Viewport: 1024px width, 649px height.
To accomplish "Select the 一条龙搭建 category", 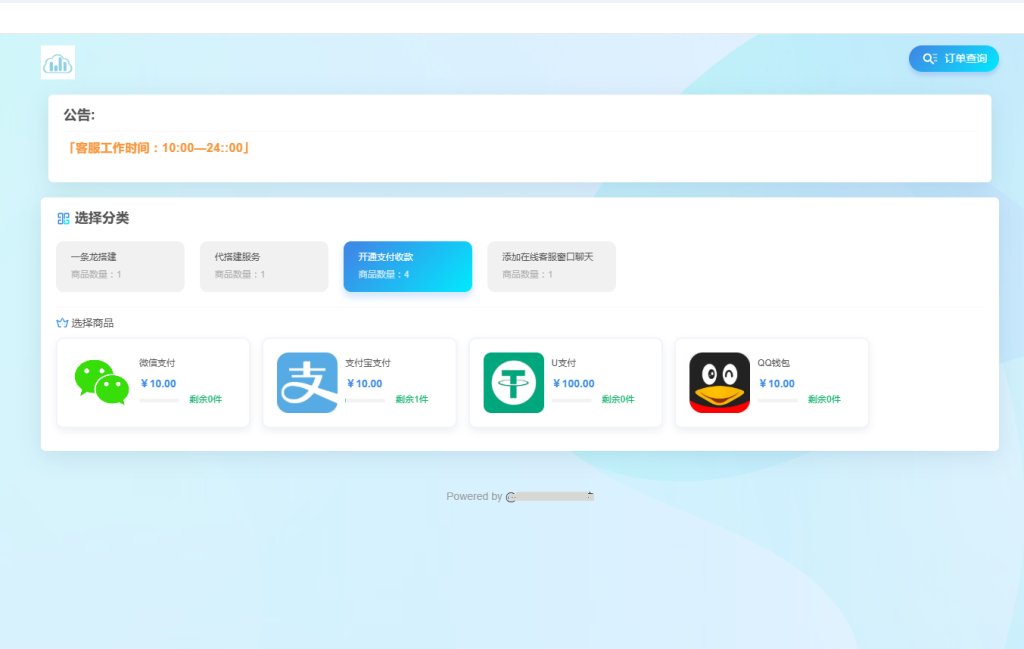I will [120, 266].
